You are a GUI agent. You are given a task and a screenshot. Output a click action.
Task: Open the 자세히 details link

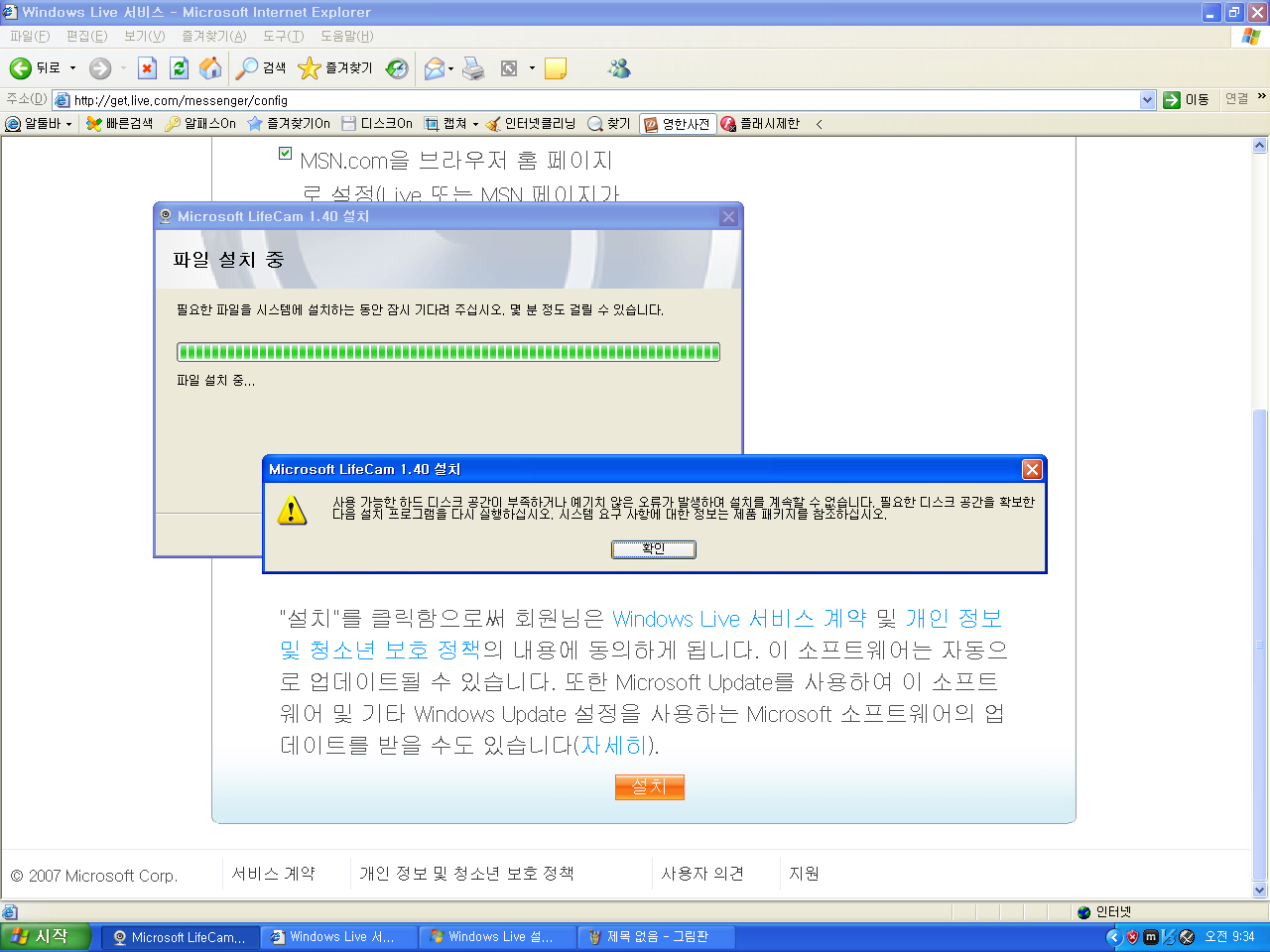tap(614, 745)
